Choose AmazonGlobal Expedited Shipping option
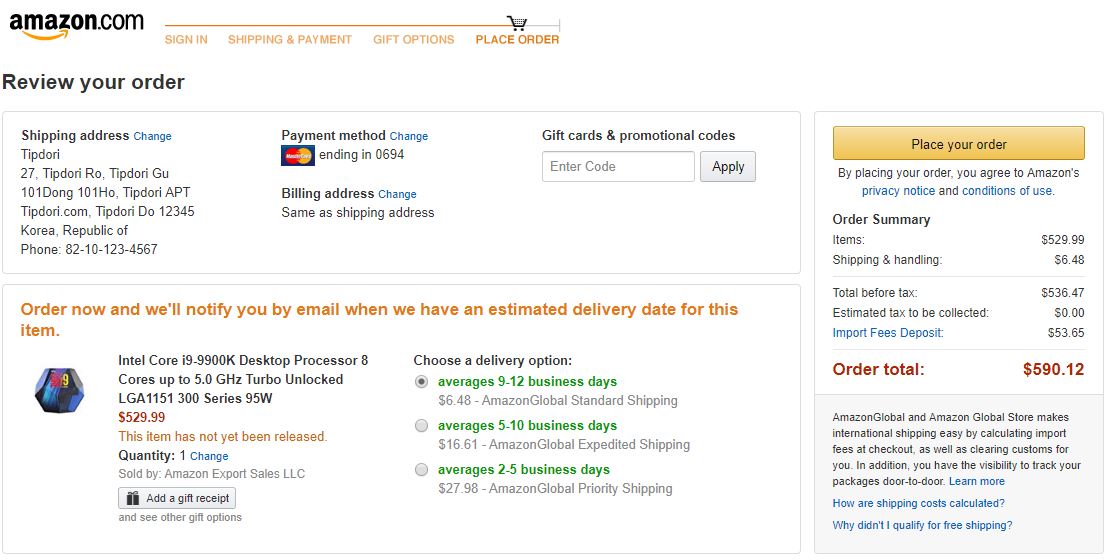1111x560 pixels. pyautogui.click(x=422, y=425)
